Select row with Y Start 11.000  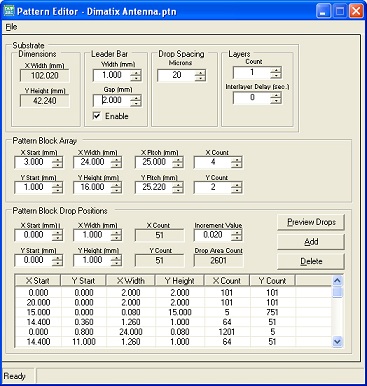(x=173, y=342)
